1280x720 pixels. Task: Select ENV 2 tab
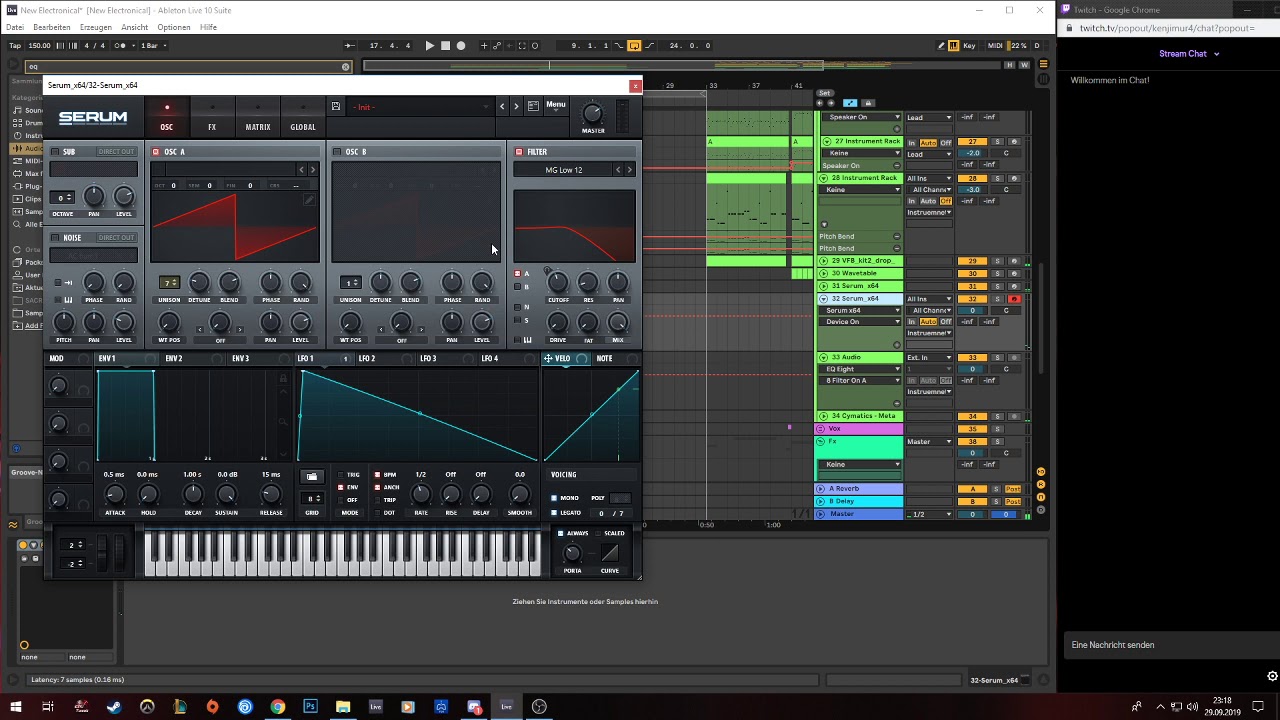point(174,358)
